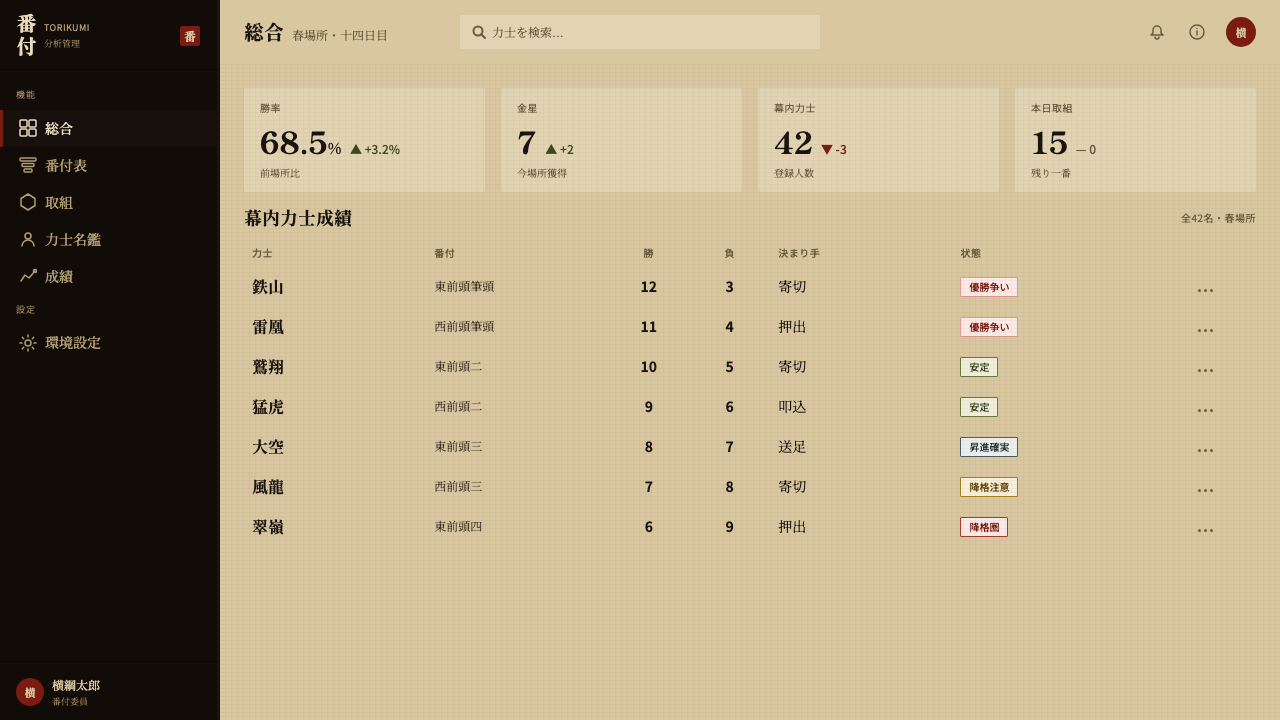Viewport: 1280px width, 720px height.
Task: Focus the 力士を検索 search field
Action: 640,32
